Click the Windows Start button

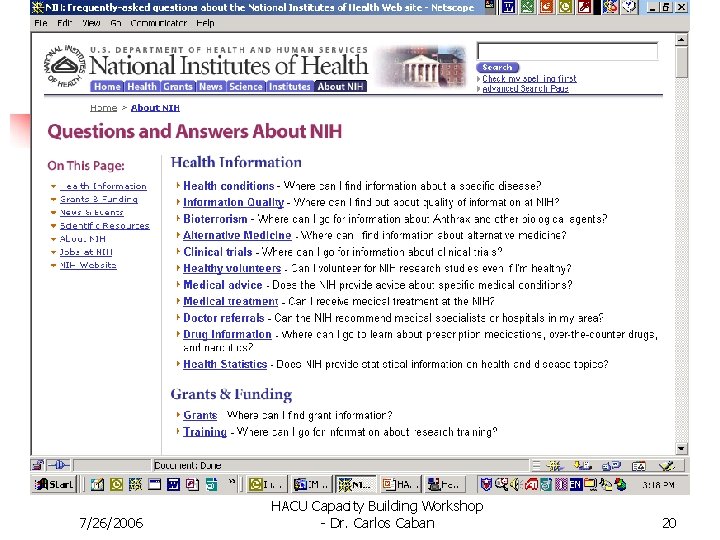[x=55, y=484]
